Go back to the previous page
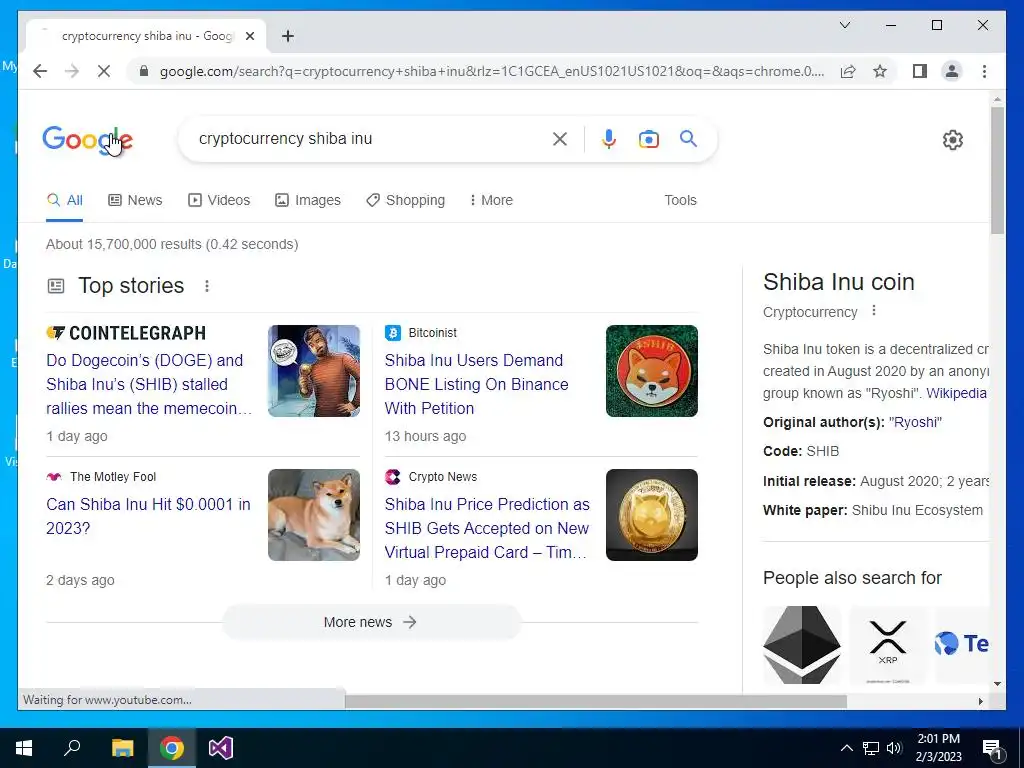1024x768 pixels. point(40,71)
